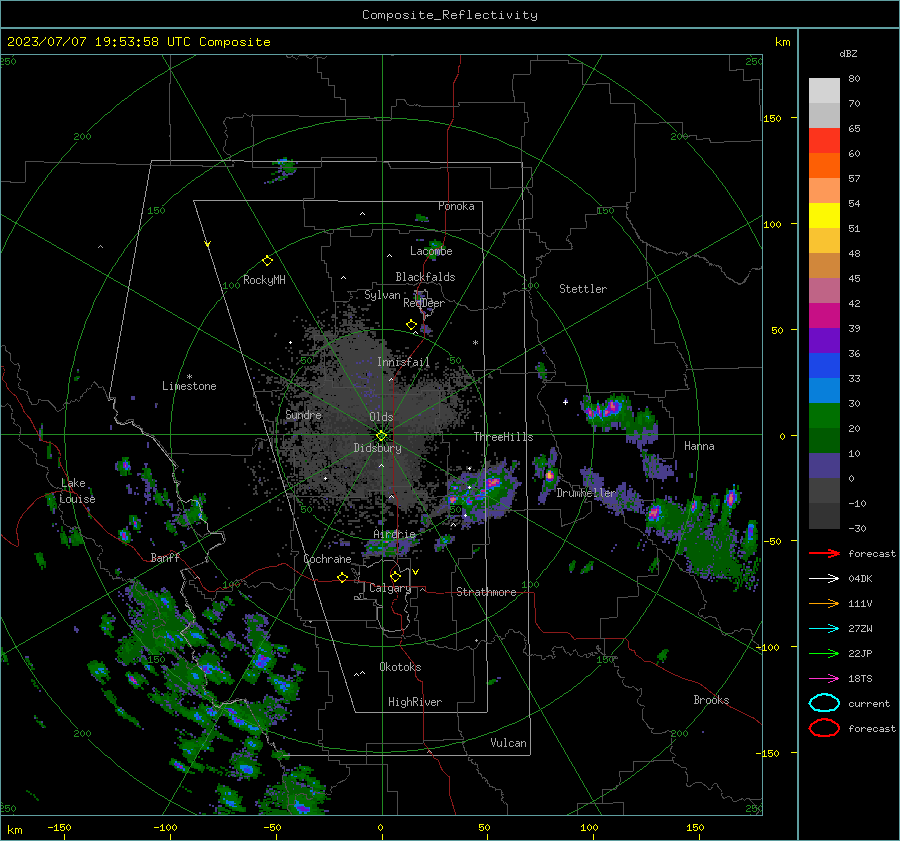
Task: Select the cyan current ellipse icon
Action: 824,703
